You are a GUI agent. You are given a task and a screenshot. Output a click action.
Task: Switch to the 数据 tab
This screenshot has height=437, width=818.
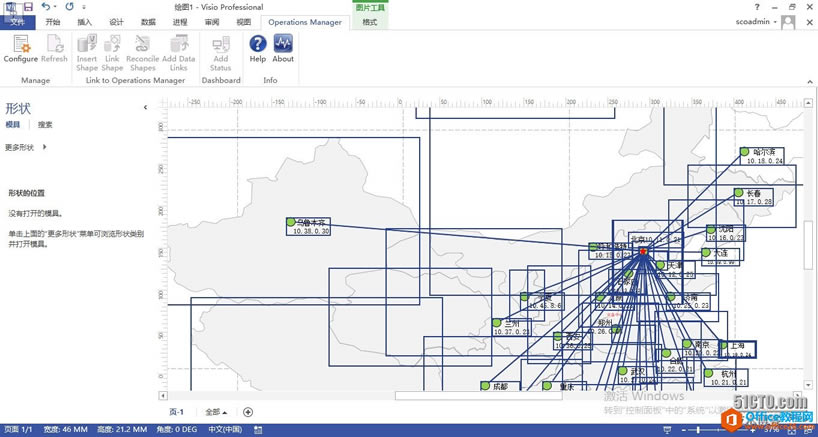tap(148, 22)
